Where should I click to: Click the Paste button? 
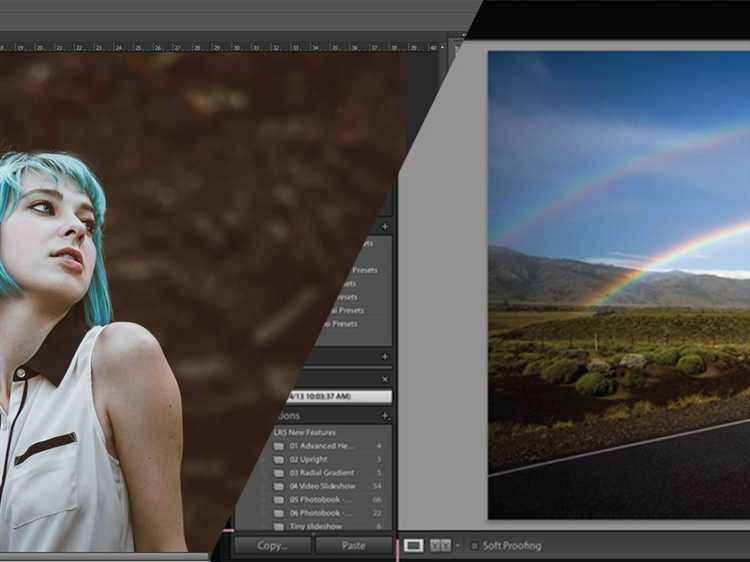[353, 546]
